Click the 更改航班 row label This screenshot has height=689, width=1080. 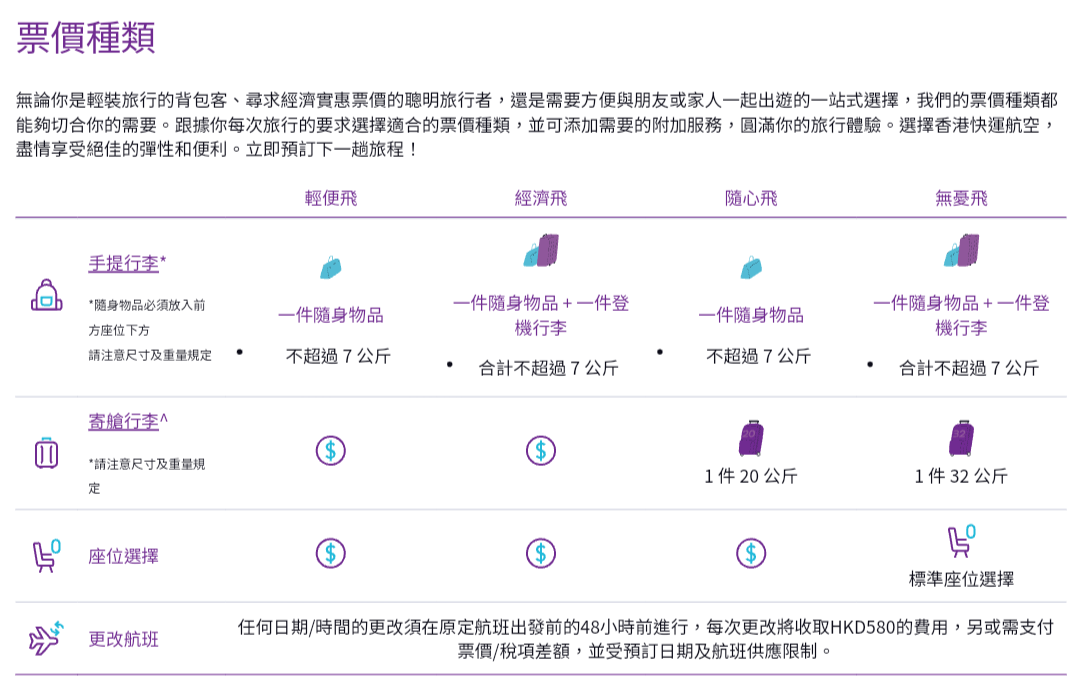123,639
